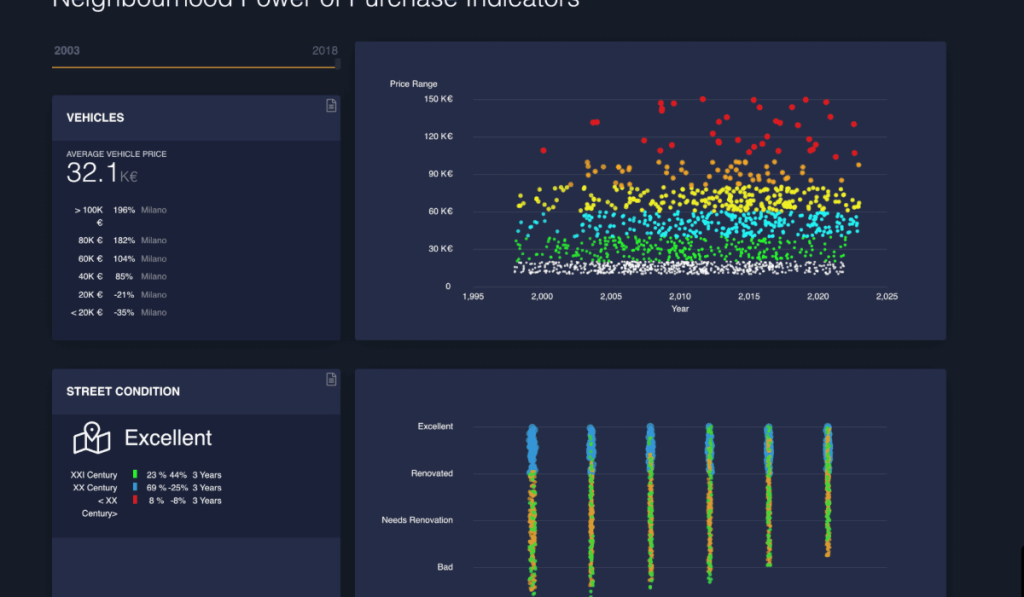This screenshot has height=597, width=1024.
Task: Click the Price Range chart label
Action: click(413, 84)
